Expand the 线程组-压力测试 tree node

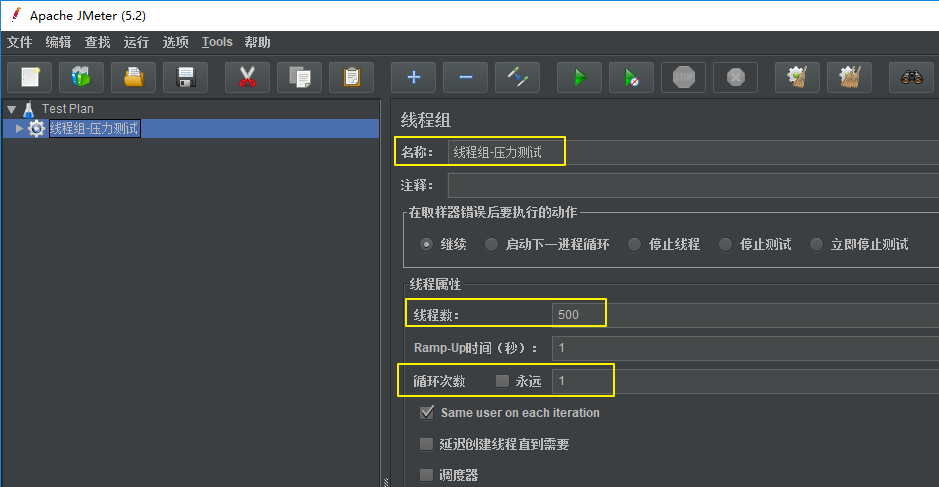click(19, 128)
